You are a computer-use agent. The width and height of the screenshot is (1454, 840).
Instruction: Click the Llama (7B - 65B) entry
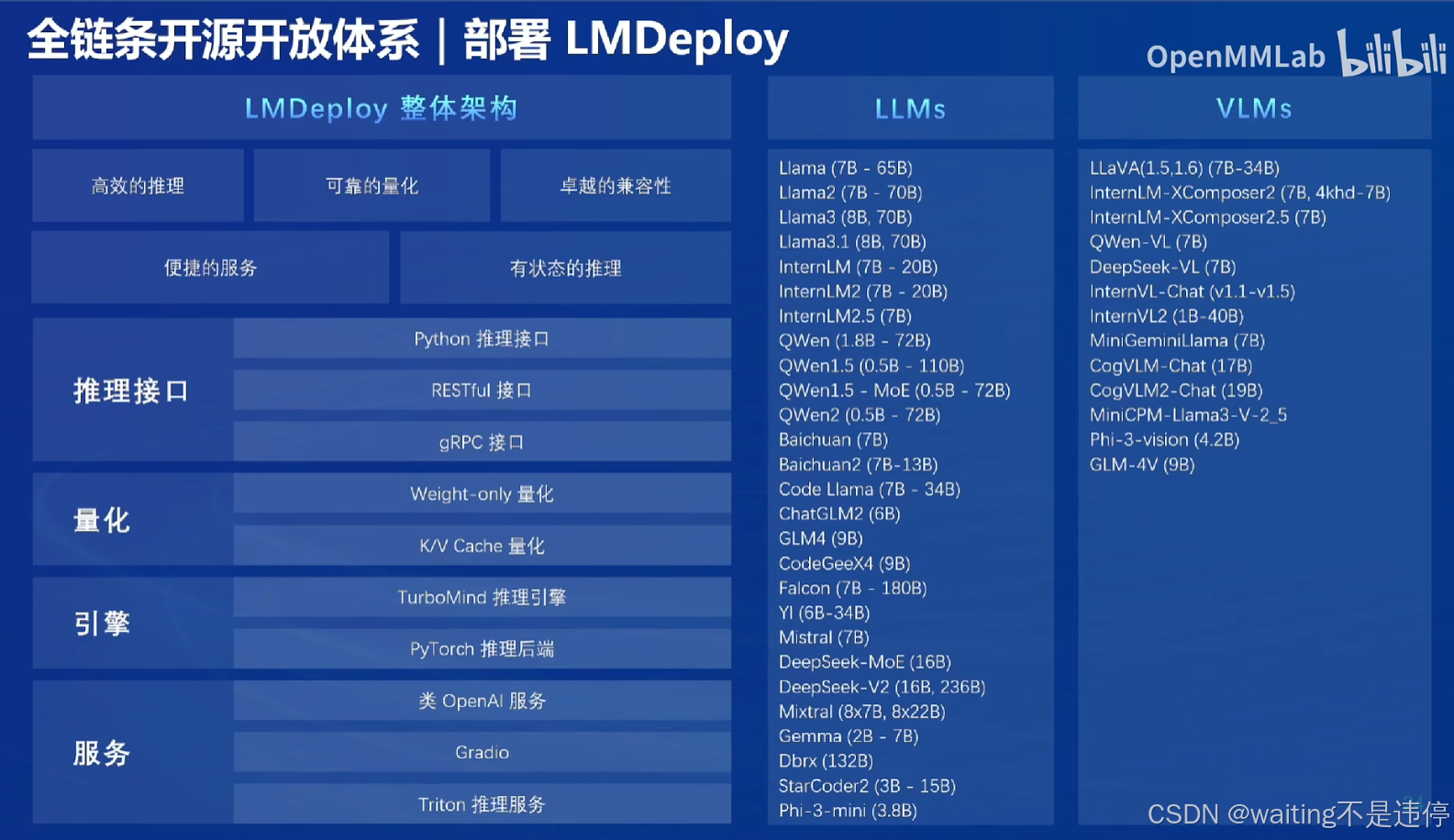pyautogui.click(x=845, y=168)
